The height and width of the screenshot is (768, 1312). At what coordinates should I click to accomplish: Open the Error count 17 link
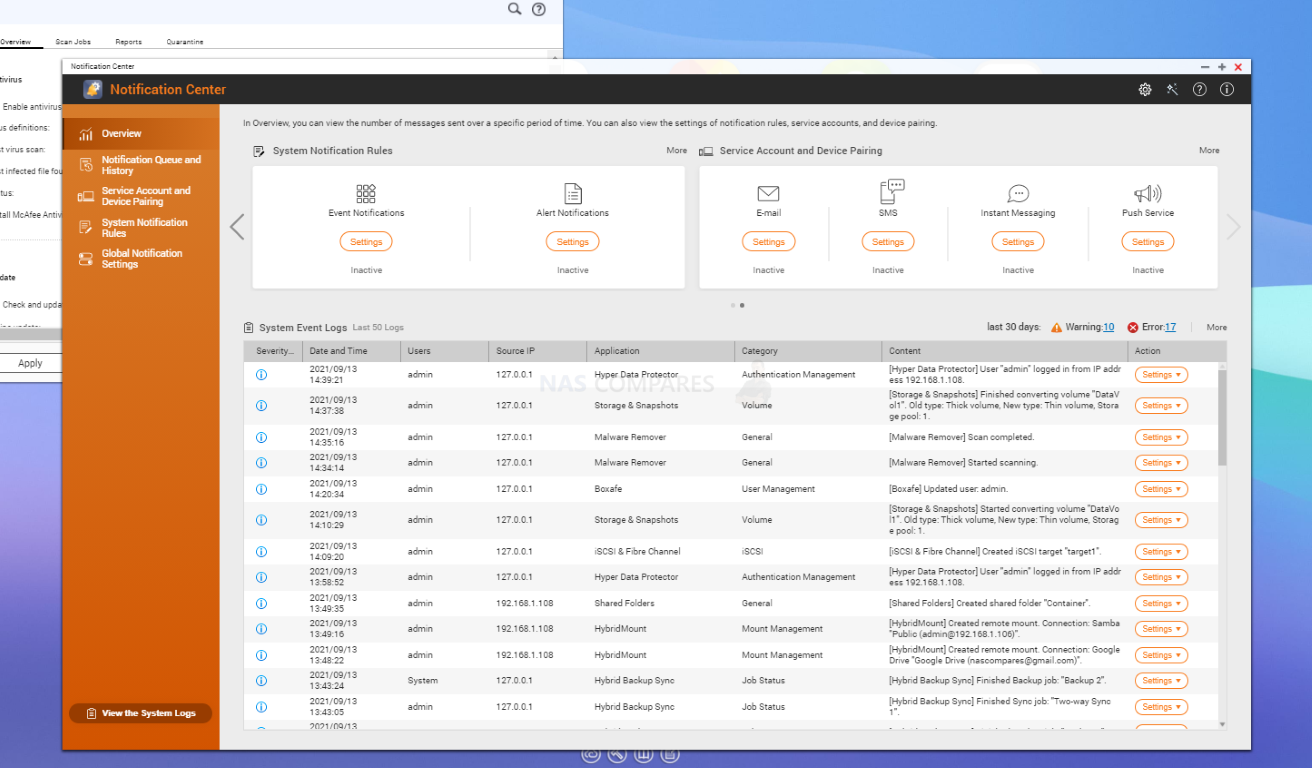[1170, 327]
